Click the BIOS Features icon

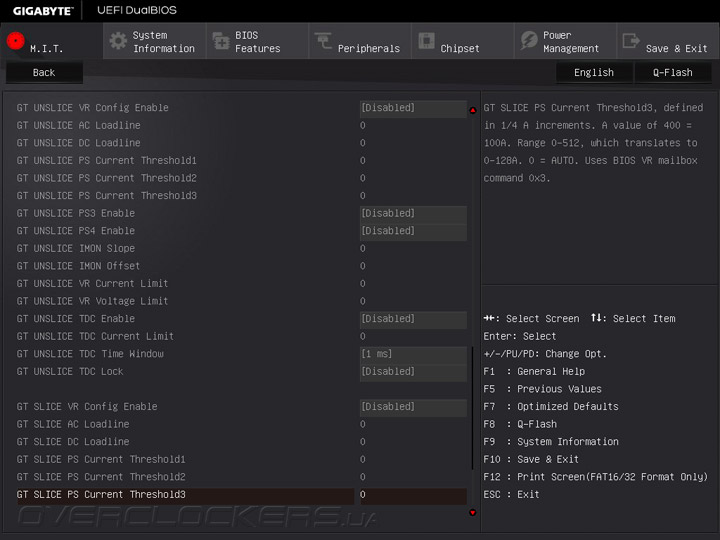[x=220, y=41]
